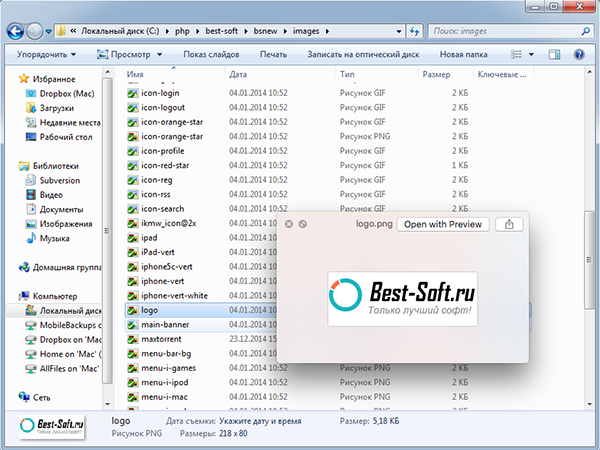Close the Quick Look preview panel
This screenshot has height=450, width=600.
(x=289, y=224)
